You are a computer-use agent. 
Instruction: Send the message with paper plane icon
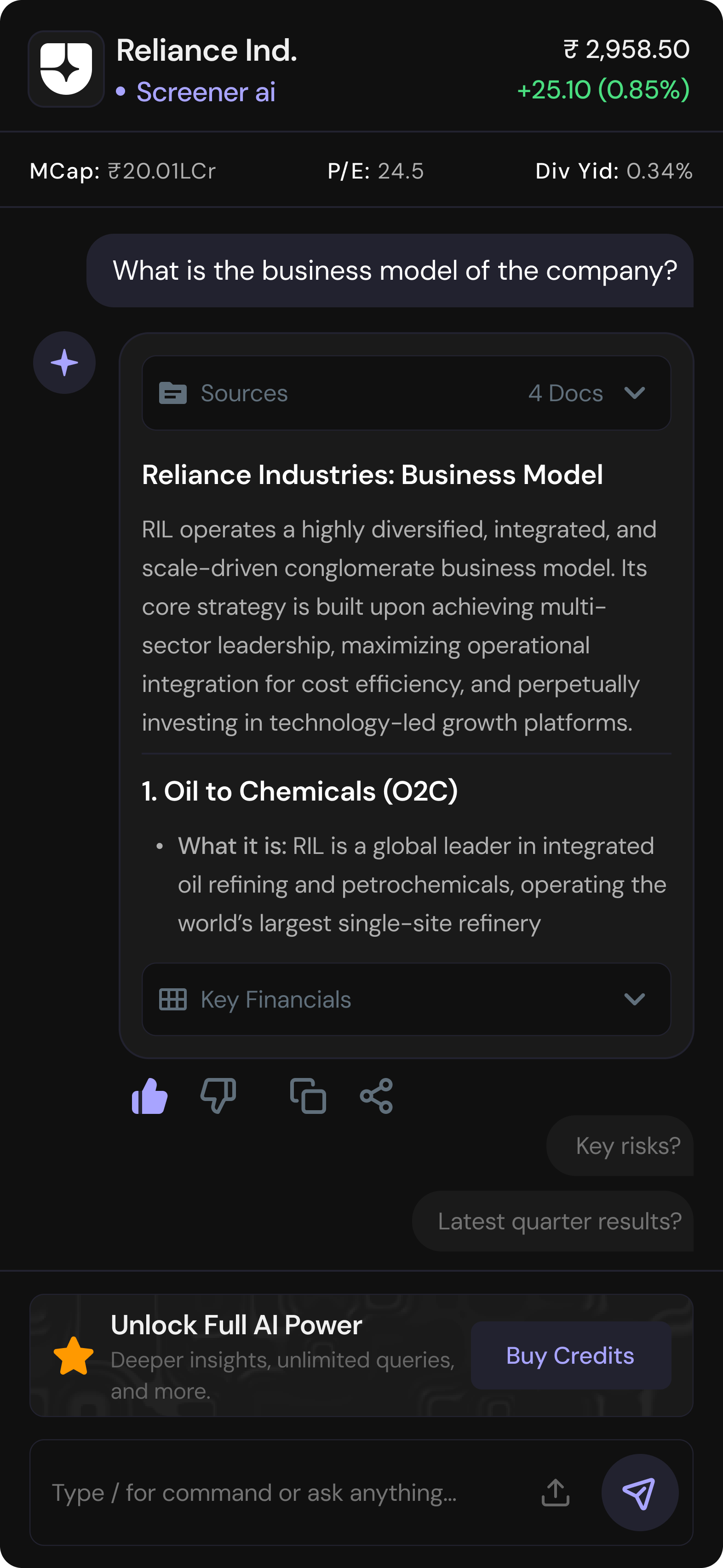[639, 1493]
